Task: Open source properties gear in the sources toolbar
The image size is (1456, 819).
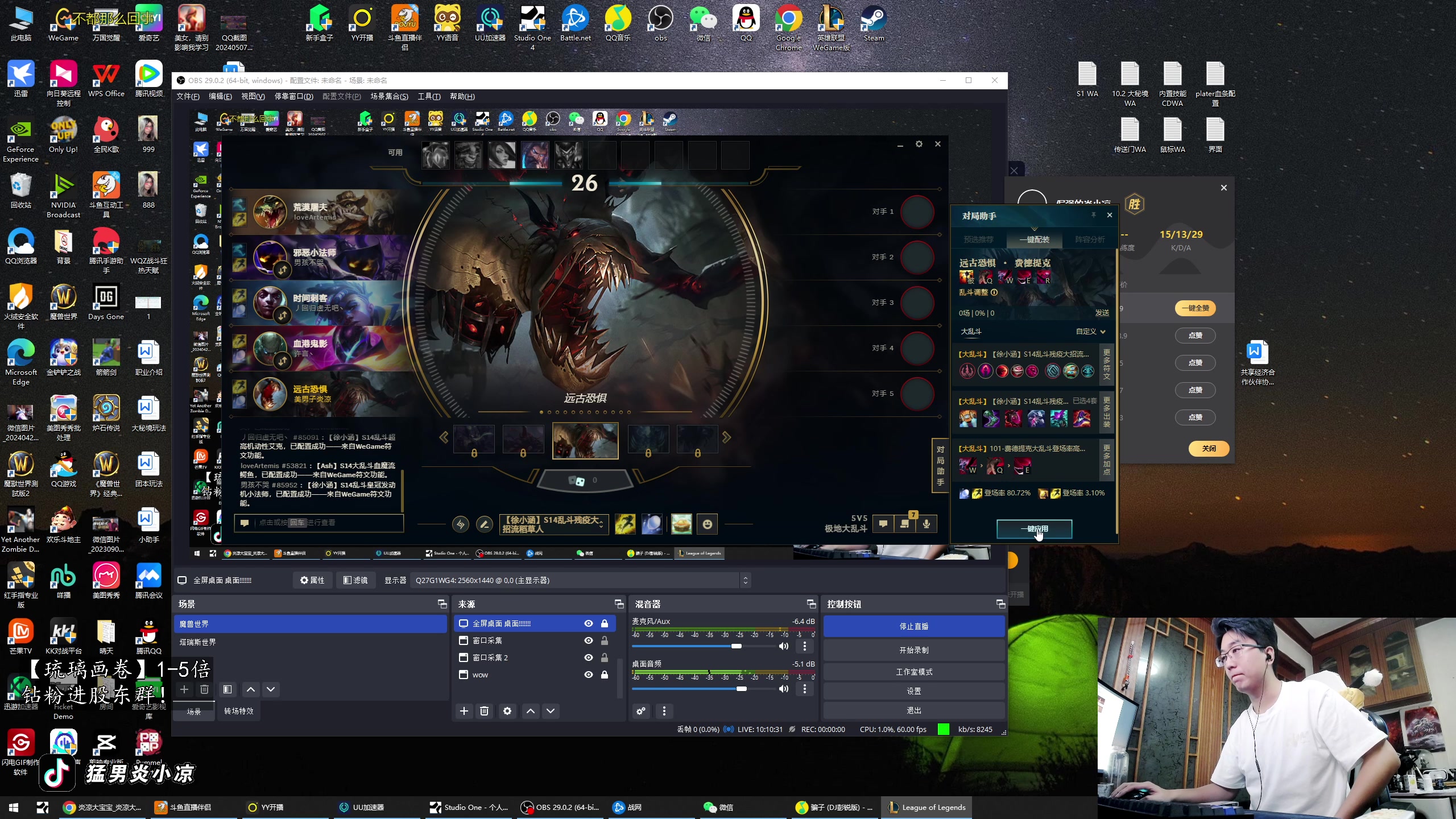Action: 507,711
